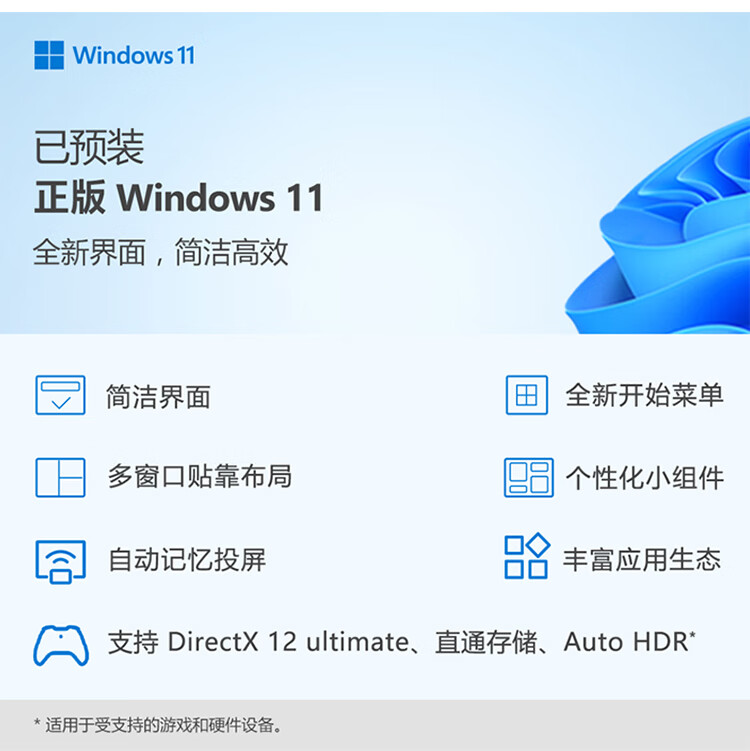
Task: Click the rich app ecosystem icon
Action: [527, 556]
